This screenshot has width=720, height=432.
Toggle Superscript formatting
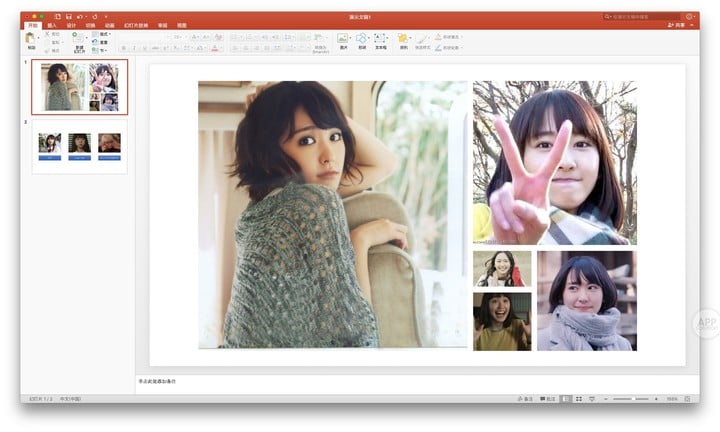click(x=165, y=48)
